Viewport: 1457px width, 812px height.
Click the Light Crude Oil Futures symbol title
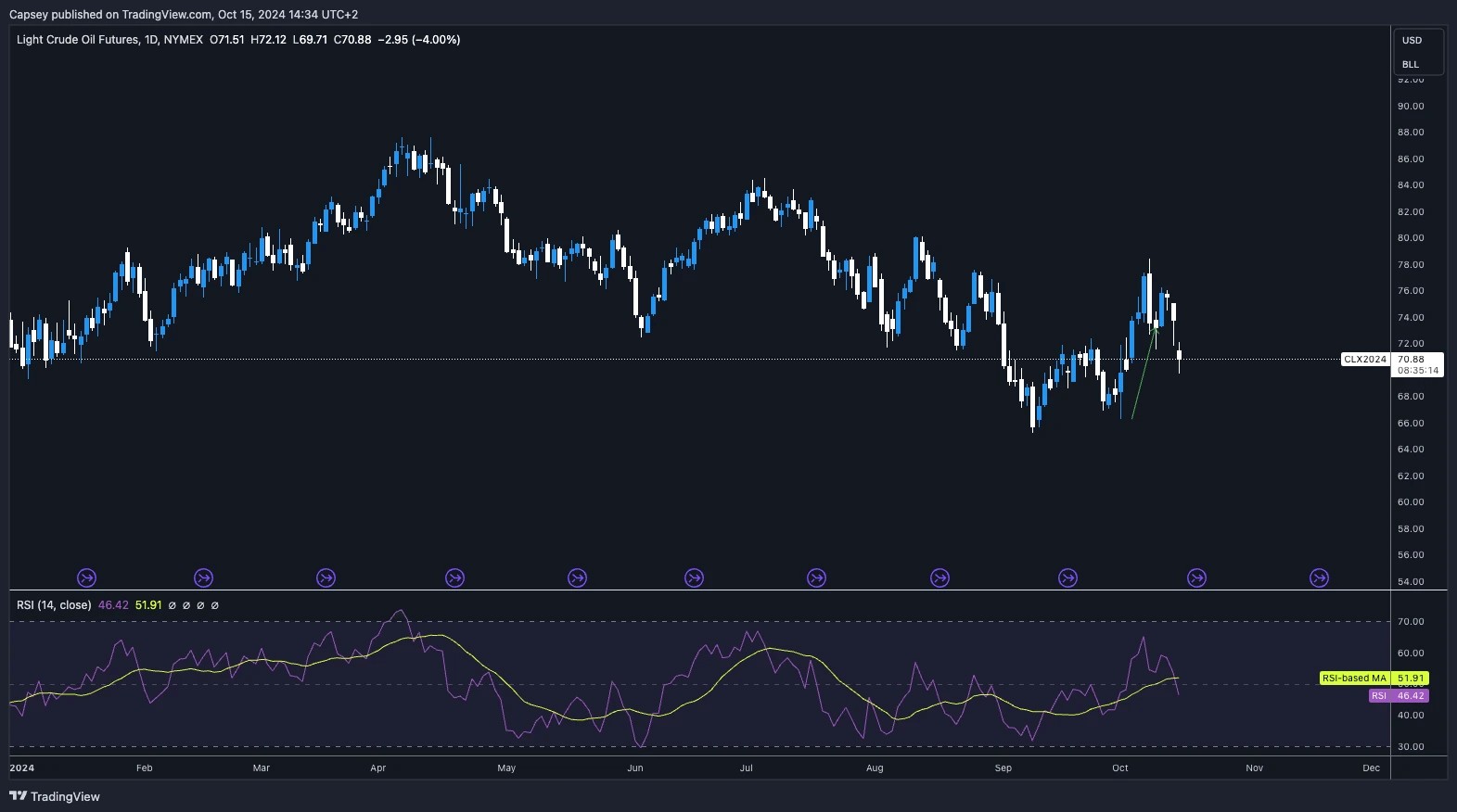click(x=78, y=40)
